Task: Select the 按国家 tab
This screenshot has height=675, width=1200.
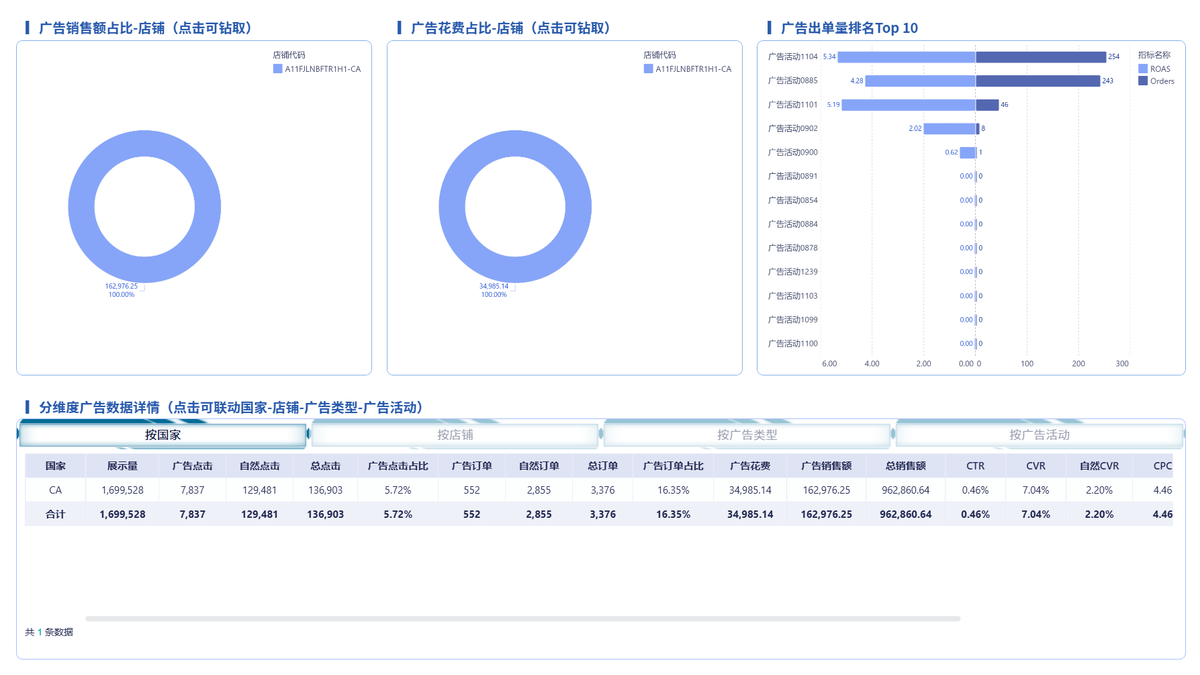Action: (163, 435)
